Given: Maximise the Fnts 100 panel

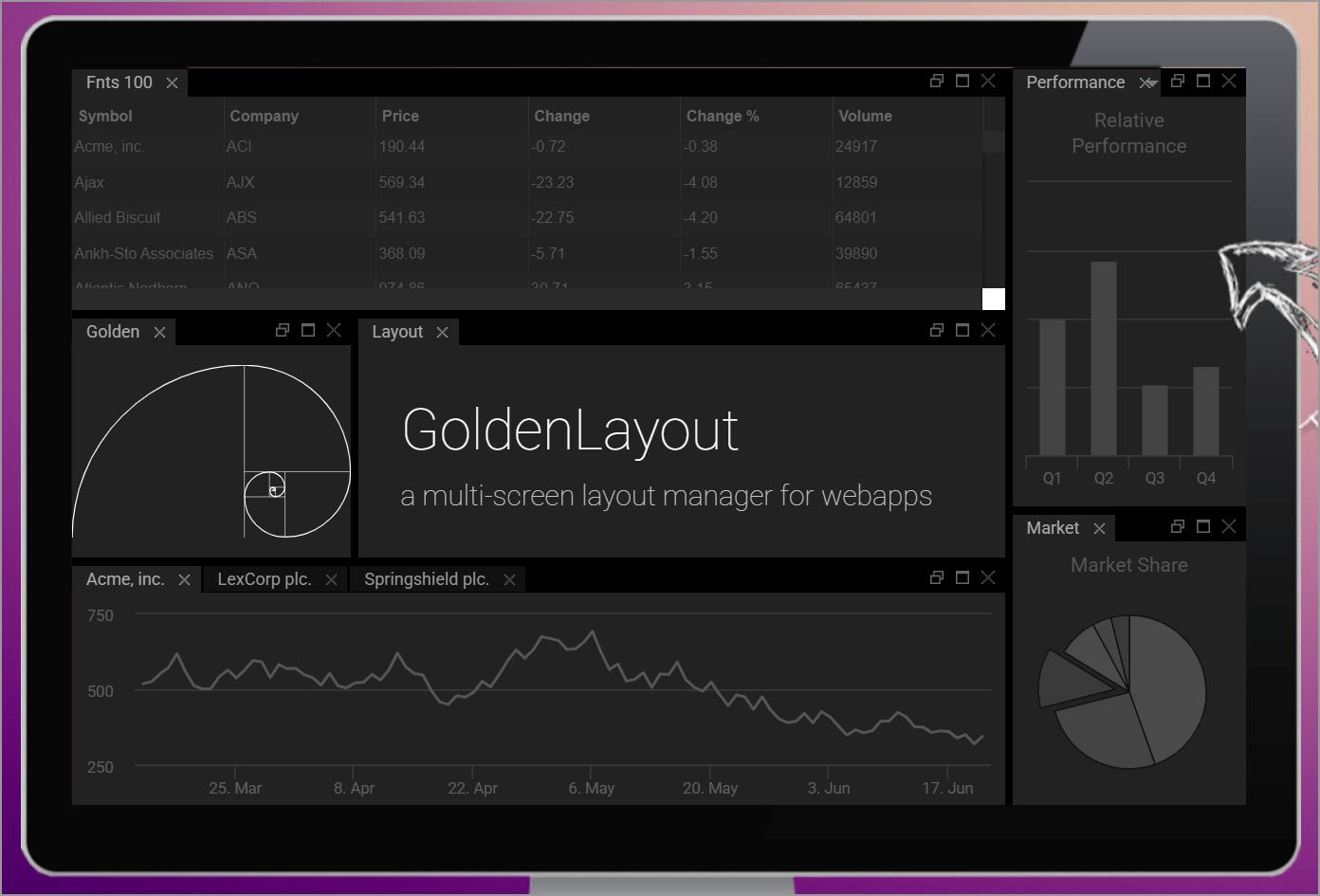Looking at the screenshot, I should pos(962,81).
